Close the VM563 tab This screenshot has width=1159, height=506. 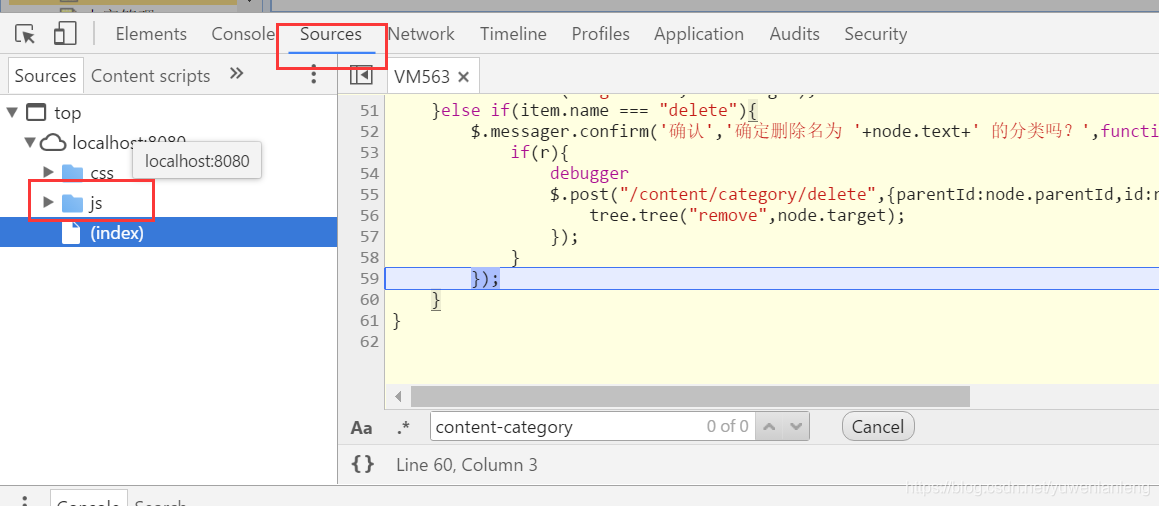pyautogui.click(x=463, y=76)
